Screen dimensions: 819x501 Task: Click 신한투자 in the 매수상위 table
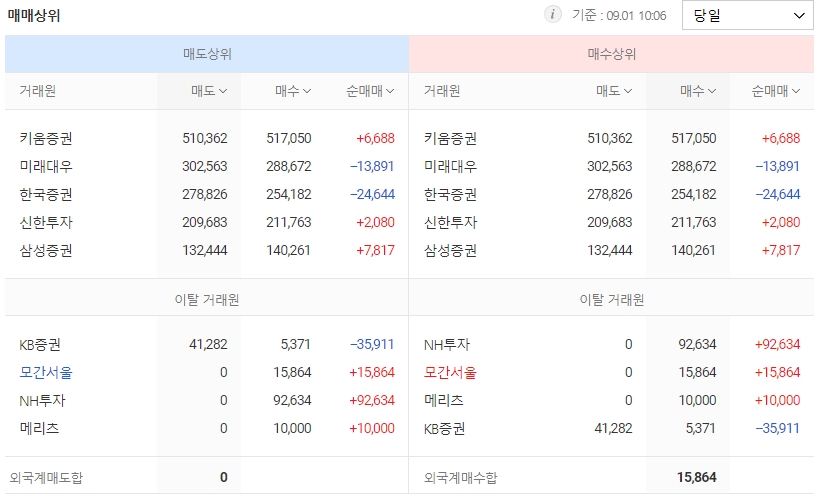click(x=450, y=223)
